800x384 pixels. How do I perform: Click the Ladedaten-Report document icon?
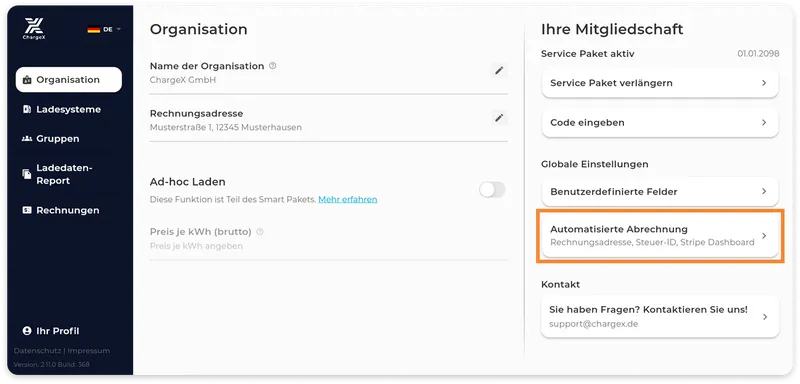click(27, 174)
